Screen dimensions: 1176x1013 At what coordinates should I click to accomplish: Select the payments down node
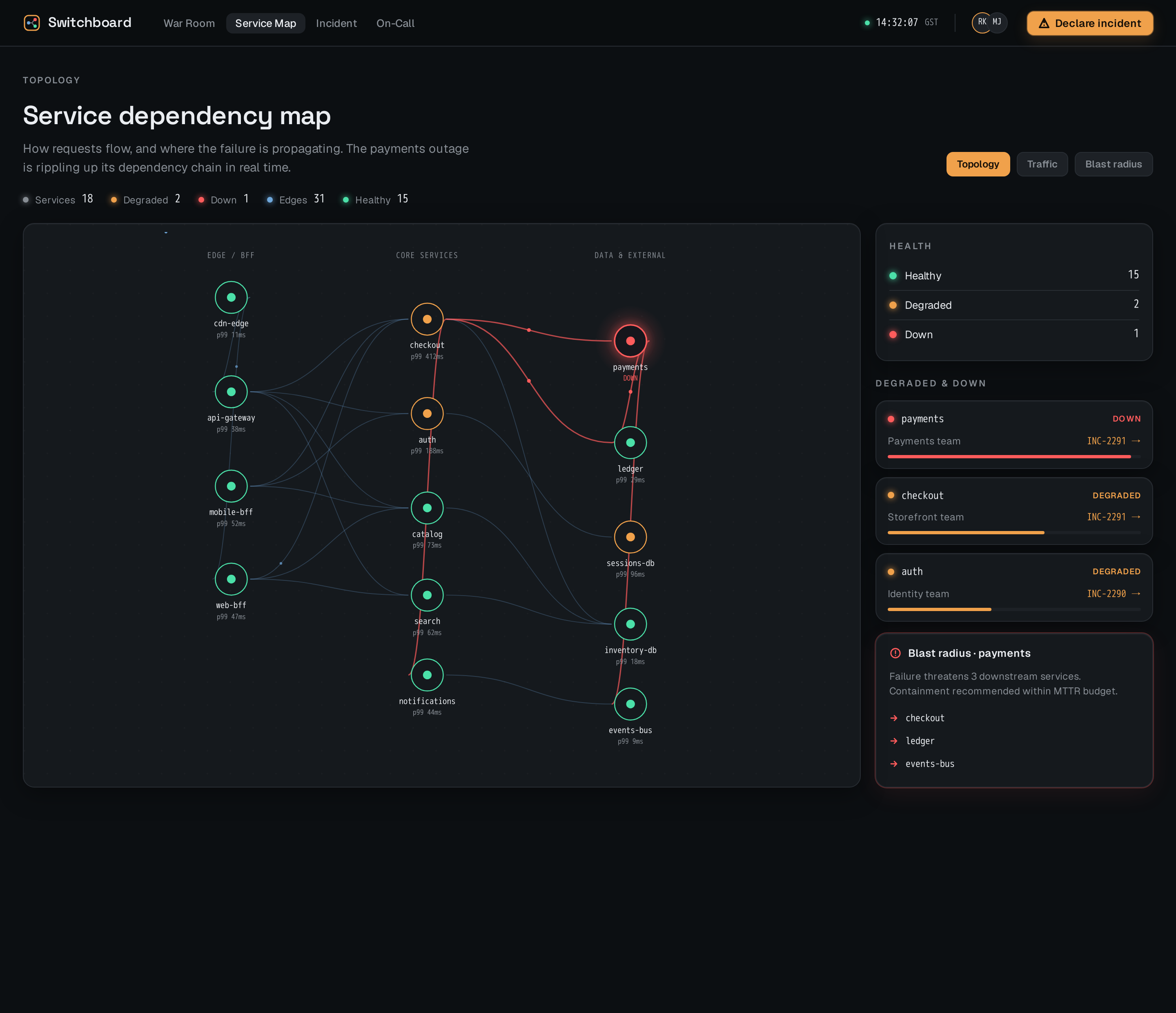(x=630, y=341)
